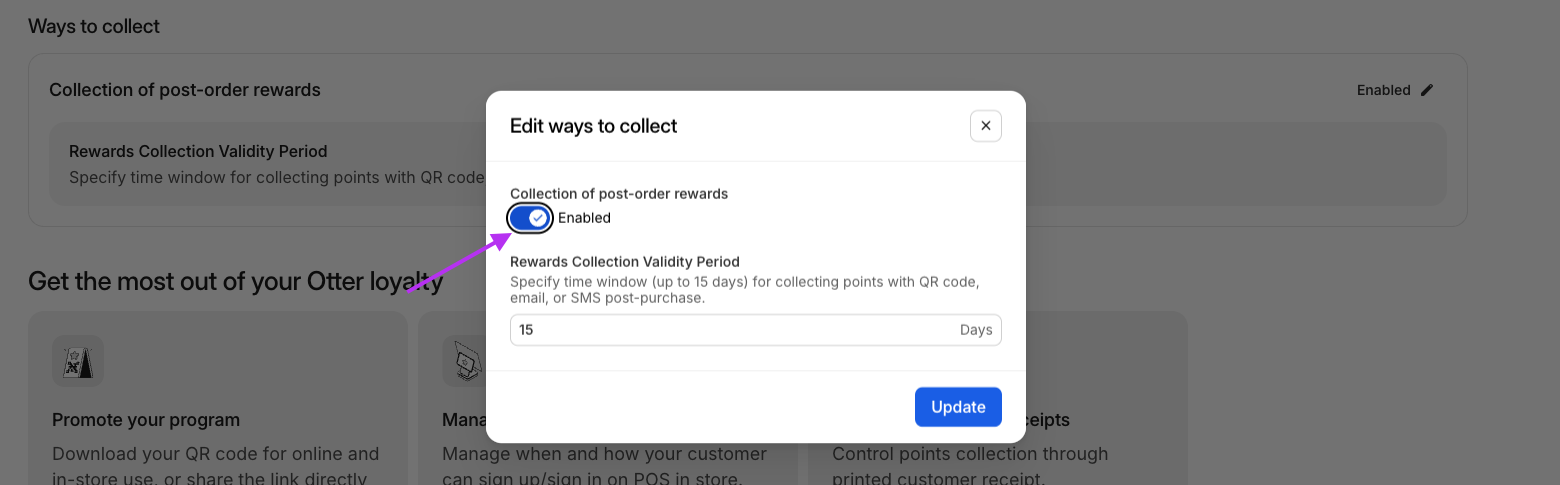This screenshot has width=1560, height=485.
Task: Click the Days unit suffix in the input
Action: (976, 330)
